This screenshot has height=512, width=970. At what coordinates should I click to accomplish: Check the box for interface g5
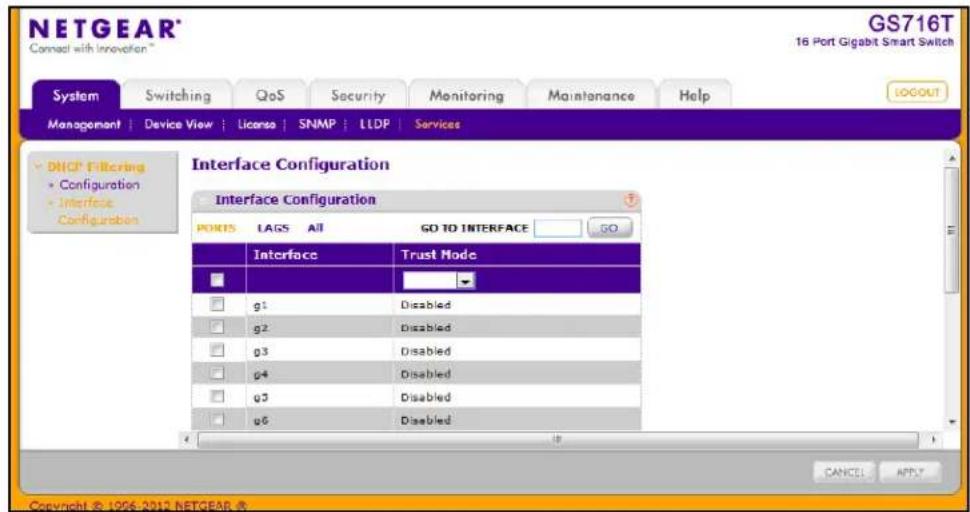click(x=217, y=397)
